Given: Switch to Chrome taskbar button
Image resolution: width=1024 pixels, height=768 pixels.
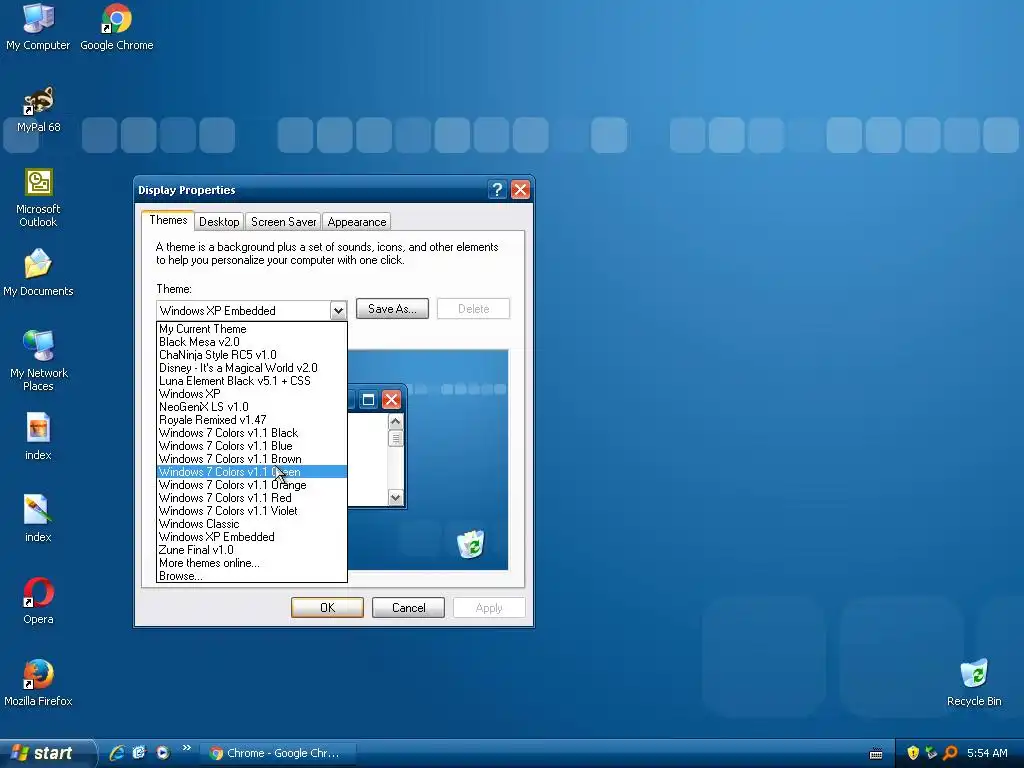Looking at the screenshot, I should 278,753.
